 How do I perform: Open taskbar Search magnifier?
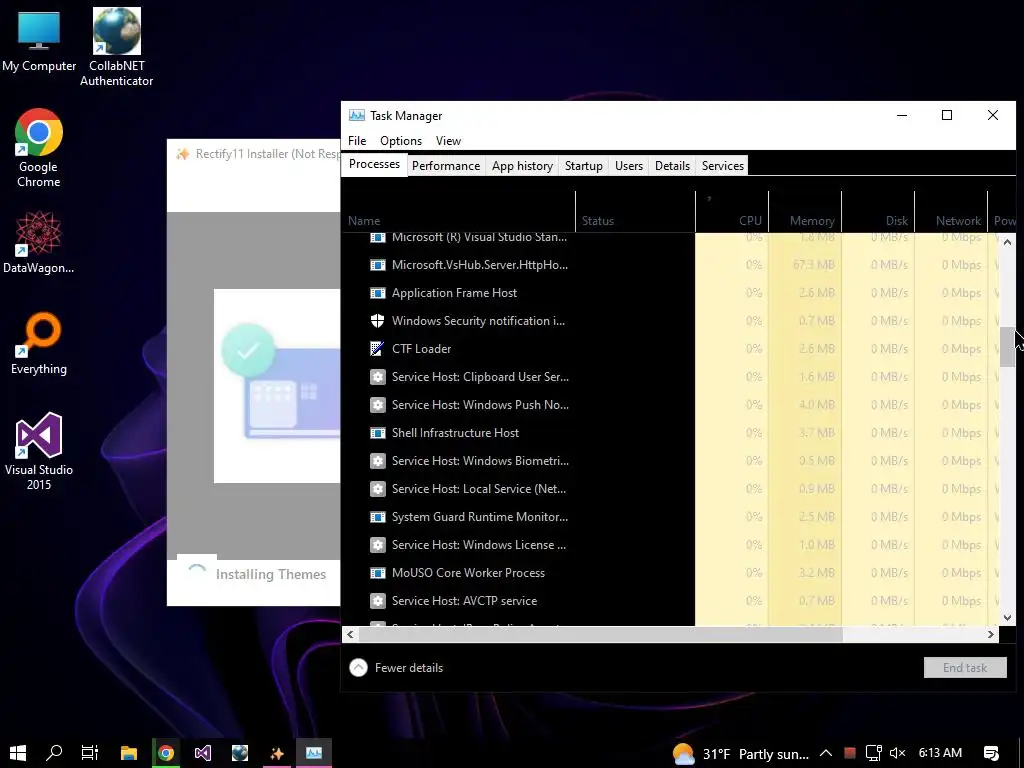(x=54, y=753)
